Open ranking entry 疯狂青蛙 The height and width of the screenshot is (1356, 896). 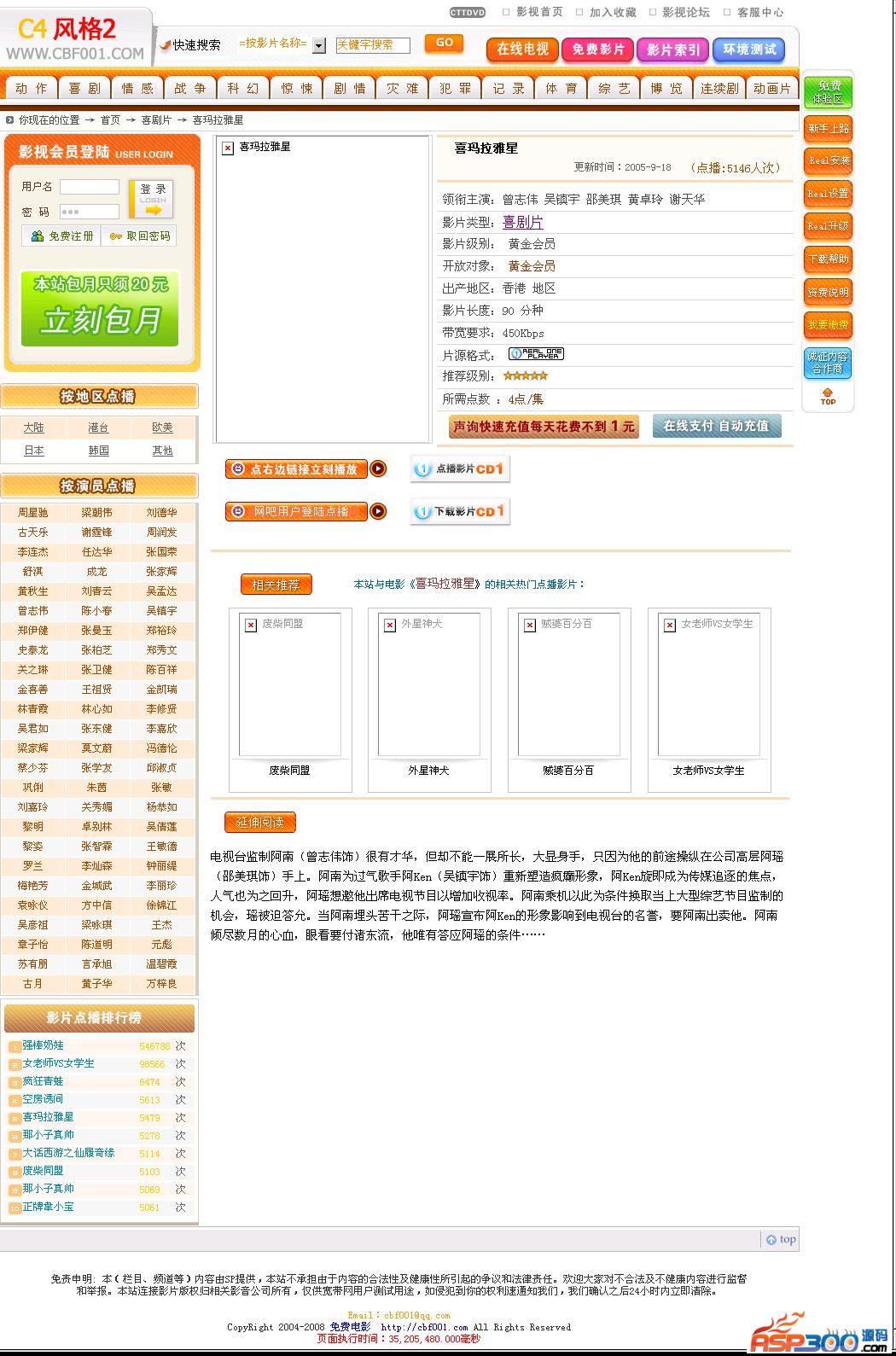[x=43, y=1081]
